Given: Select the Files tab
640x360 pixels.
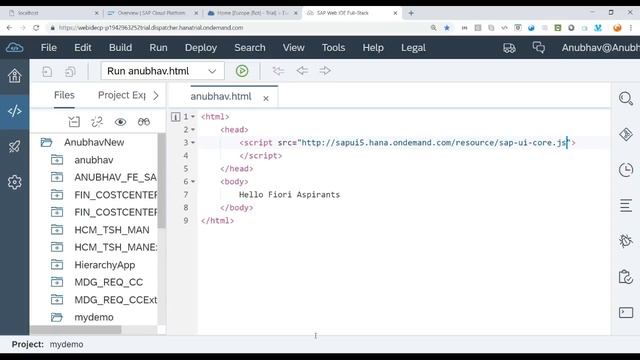Looking at the screenshot, I should click(64, 95).
